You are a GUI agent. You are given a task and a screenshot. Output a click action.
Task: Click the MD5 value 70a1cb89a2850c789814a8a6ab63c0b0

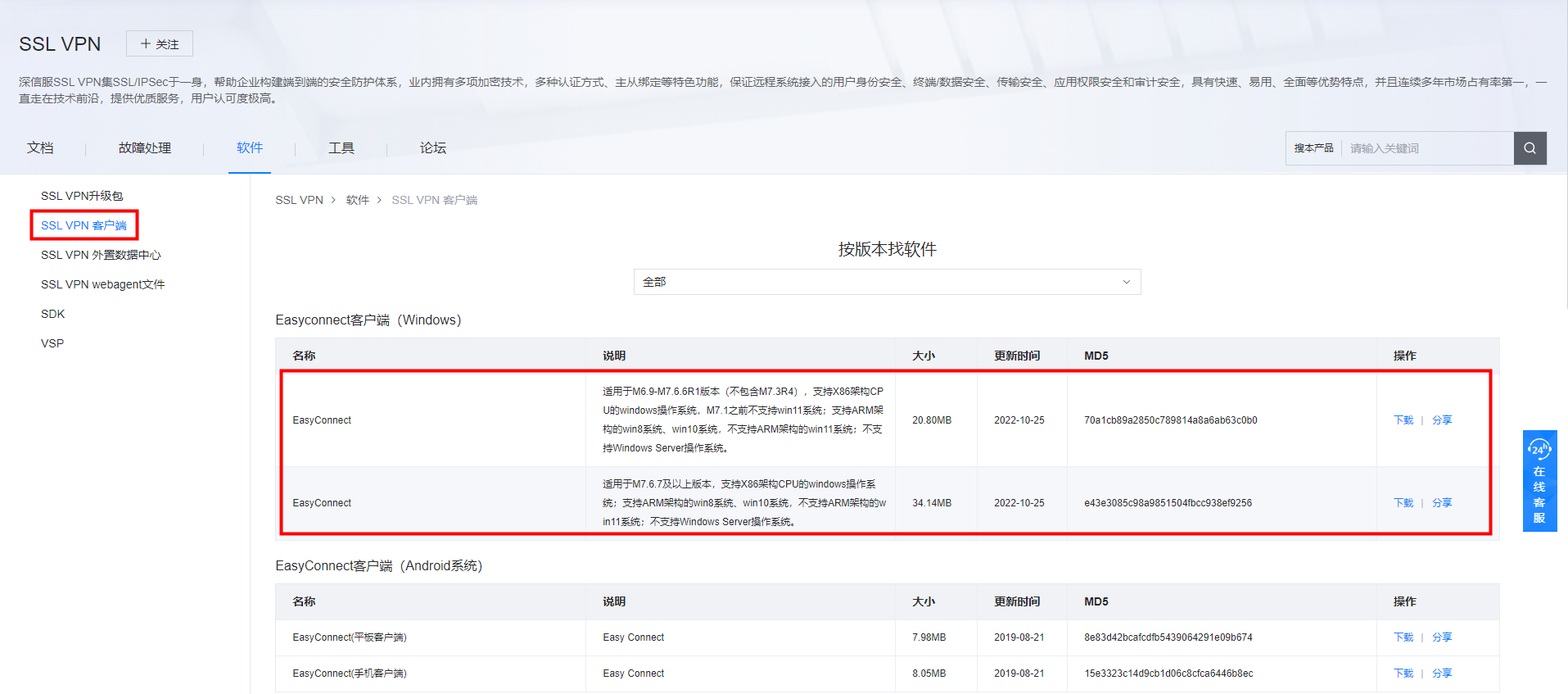click(x=1171, y=420)
